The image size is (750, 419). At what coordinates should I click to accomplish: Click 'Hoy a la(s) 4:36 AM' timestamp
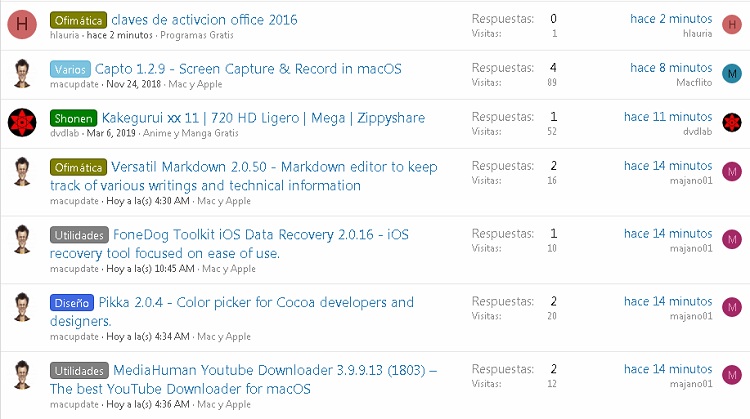tap(148, 405)
